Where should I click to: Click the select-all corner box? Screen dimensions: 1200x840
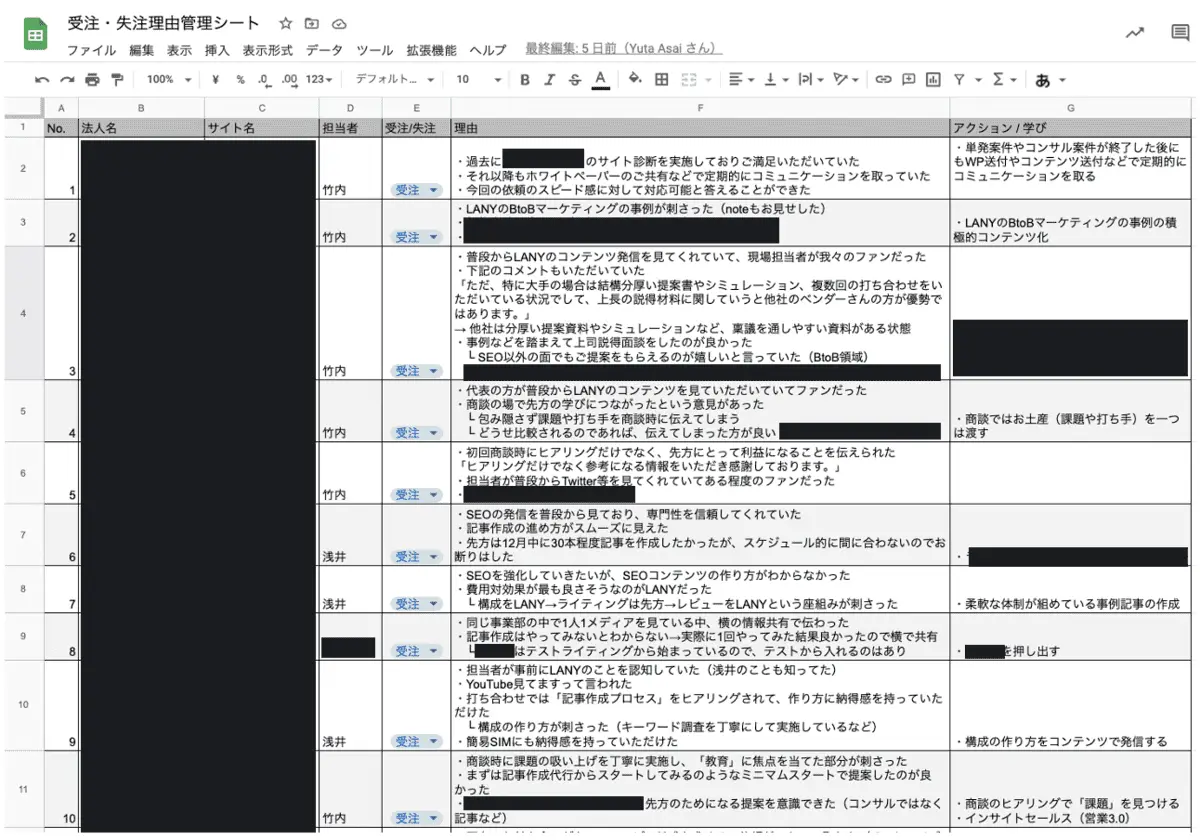point(23,107)
